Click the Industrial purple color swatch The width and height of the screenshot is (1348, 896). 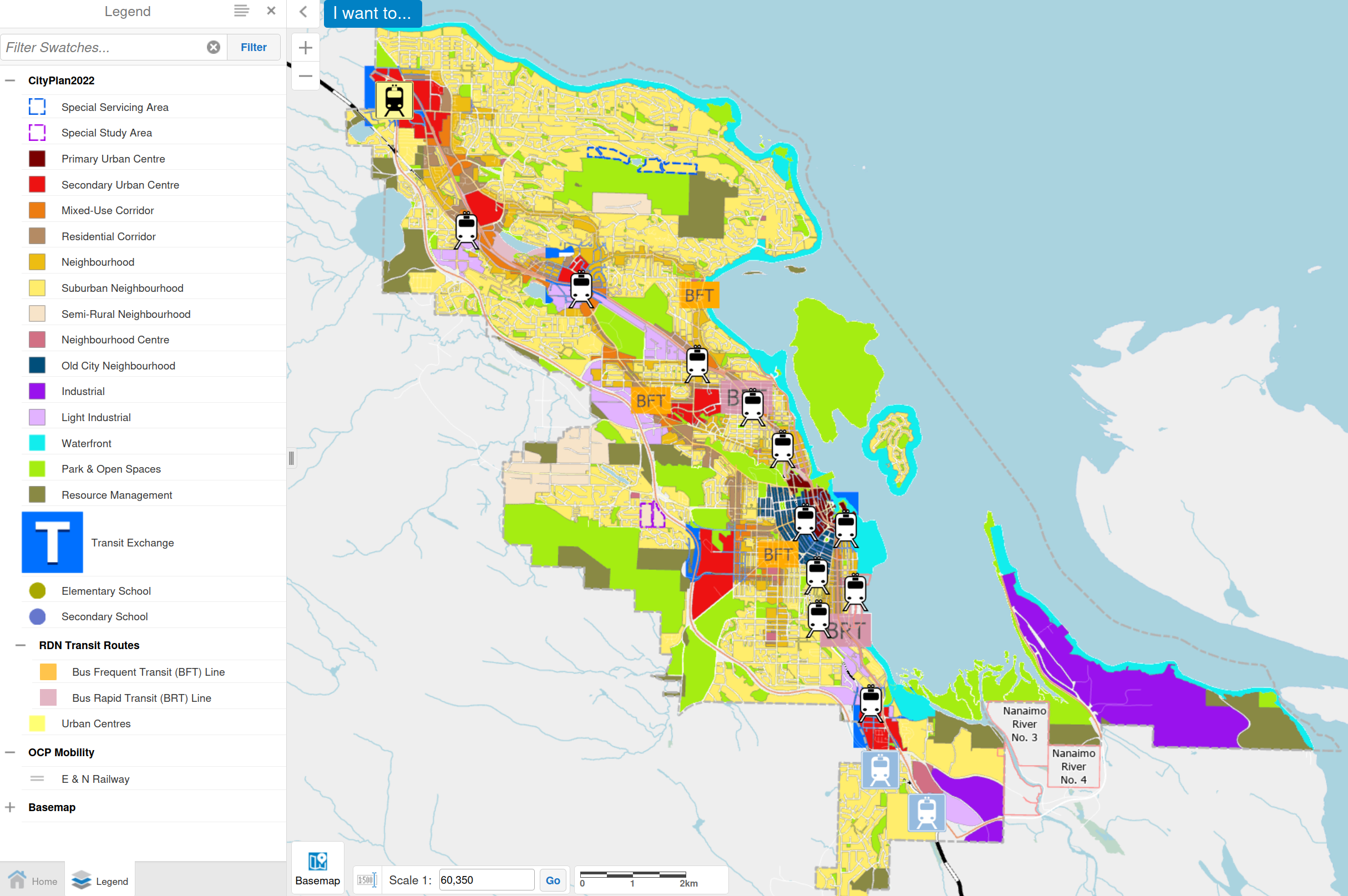click(37, 392)
